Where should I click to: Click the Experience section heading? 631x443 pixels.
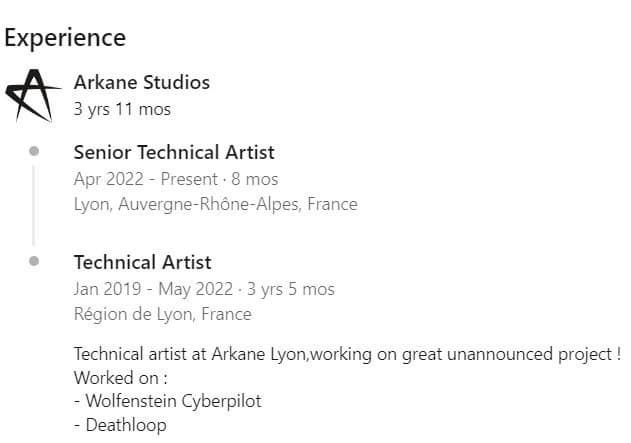pyautogui.click(x=65, y=38)
